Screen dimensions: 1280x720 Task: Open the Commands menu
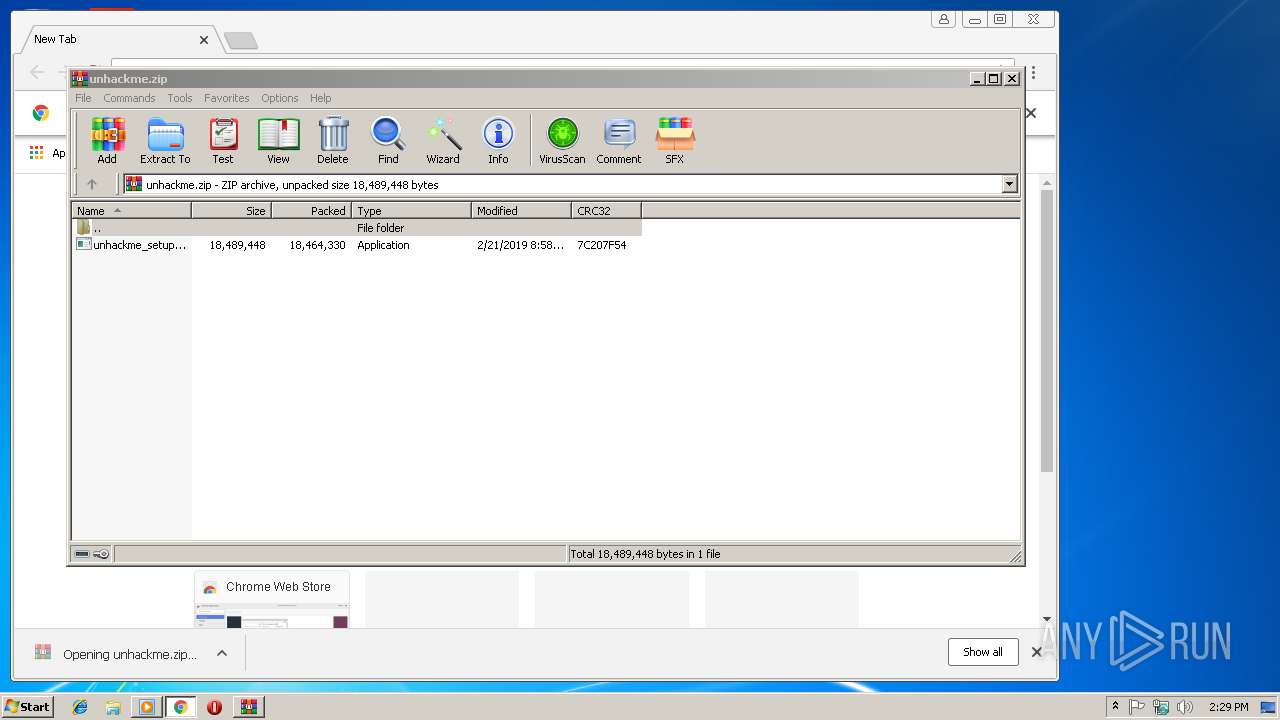click(129, 98)
